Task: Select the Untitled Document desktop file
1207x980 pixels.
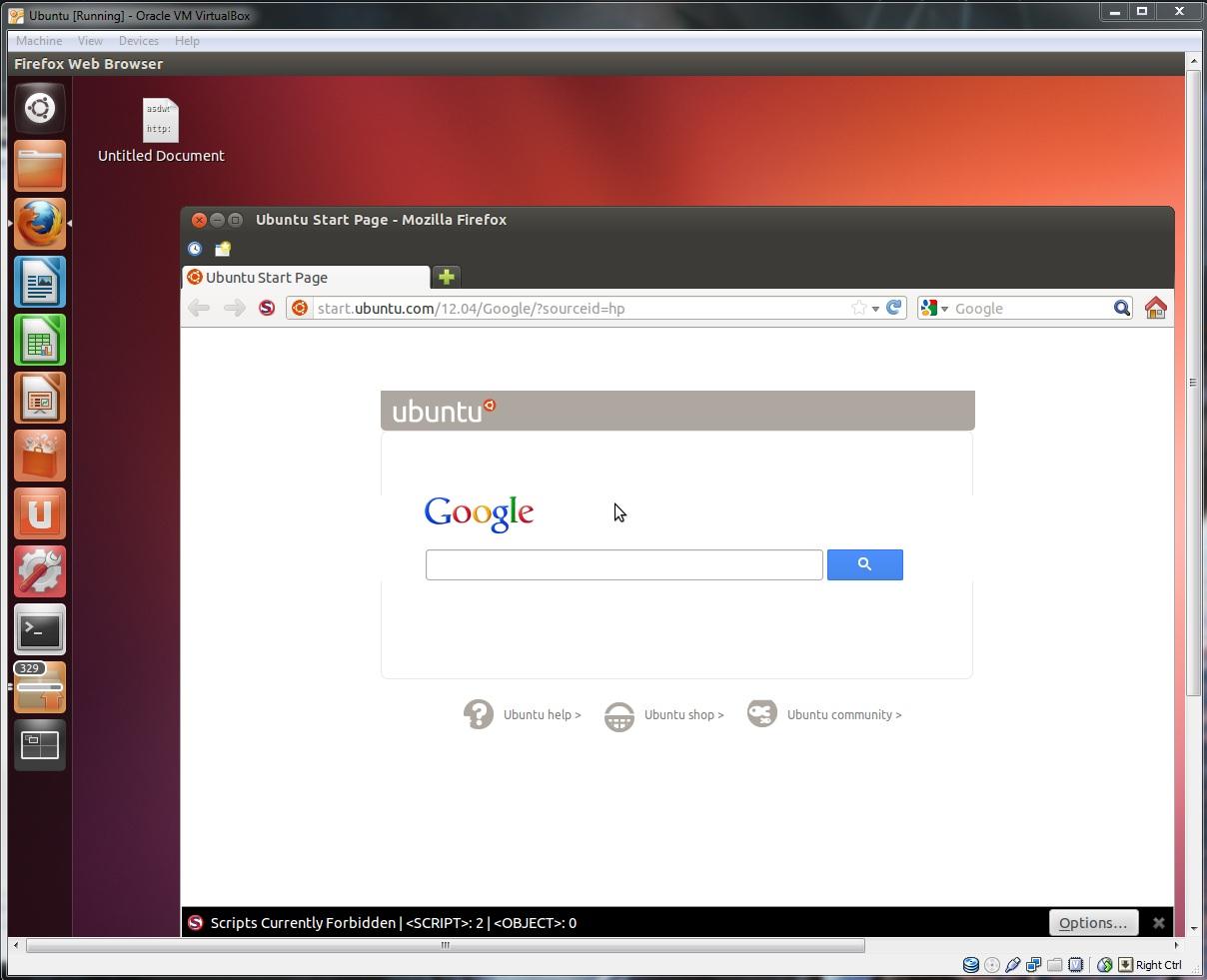Action: click(x=161, y=131)
